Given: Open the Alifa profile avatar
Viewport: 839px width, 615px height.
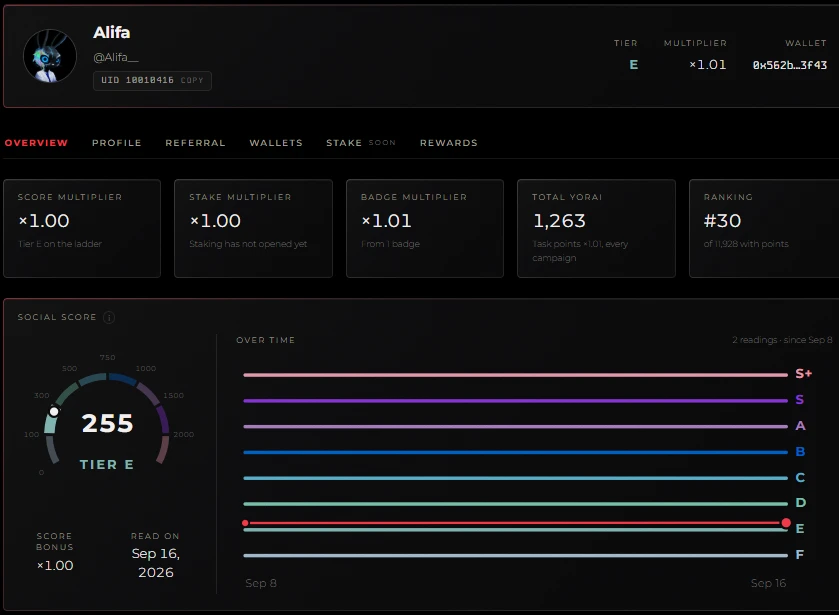Looking at the screenshot, I should 50,56.
